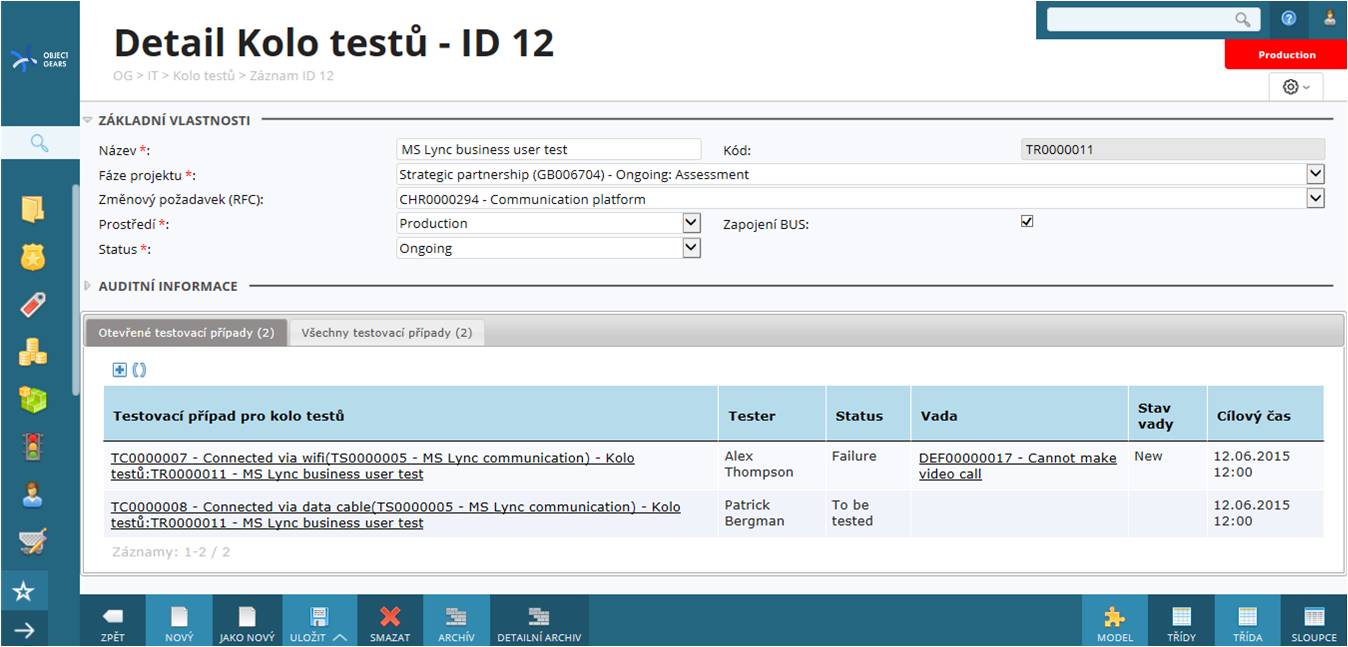
Task: Open the green cubes sidebar module
Action: 33,399
